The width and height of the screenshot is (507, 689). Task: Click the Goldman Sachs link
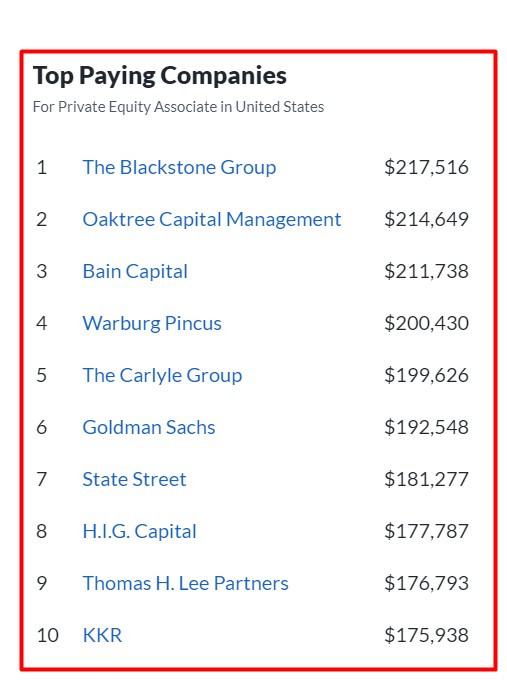pyautogui.click(x=149, y=427)
